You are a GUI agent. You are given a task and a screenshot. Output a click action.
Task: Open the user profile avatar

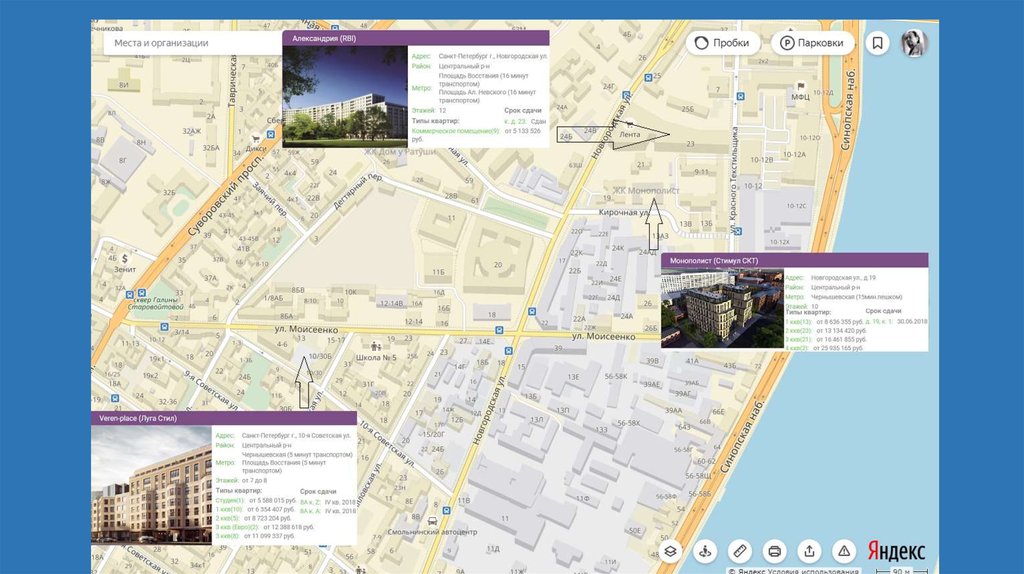914,43
